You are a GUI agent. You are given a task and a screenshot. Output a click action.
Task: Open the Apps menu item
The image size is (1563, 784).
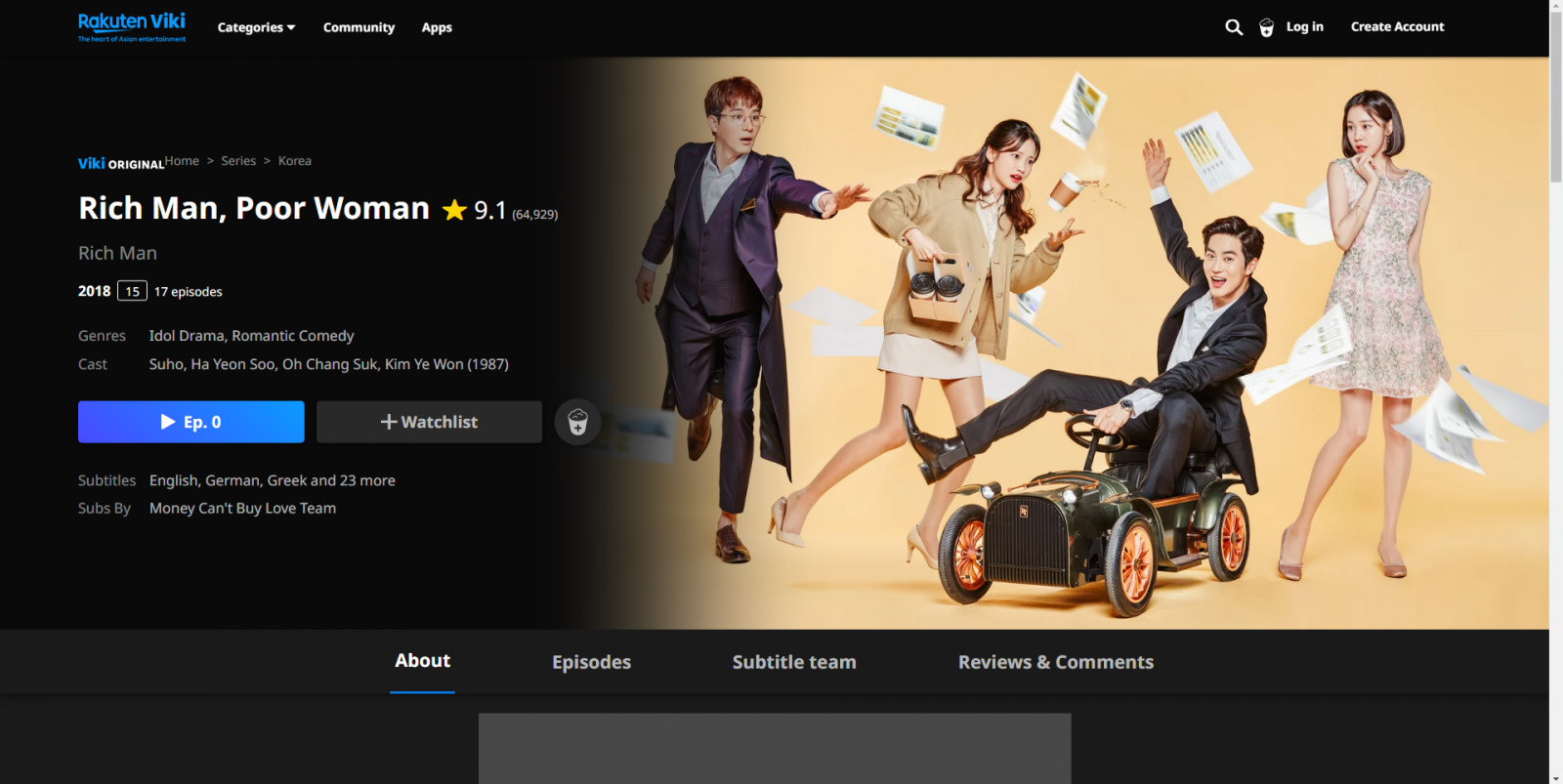coord(437,27)
